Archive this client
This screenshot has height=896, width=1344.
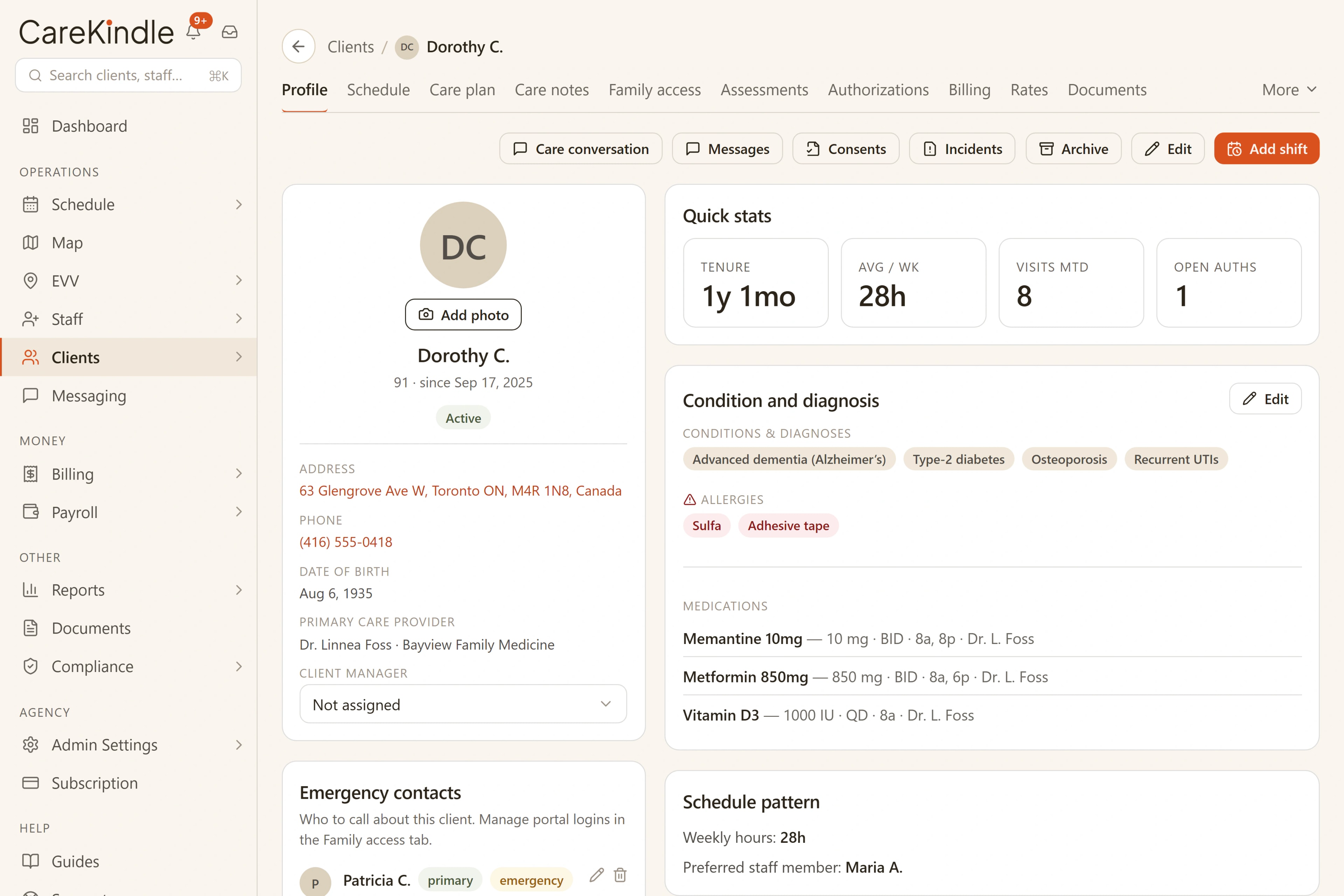tap(1073, 148)
